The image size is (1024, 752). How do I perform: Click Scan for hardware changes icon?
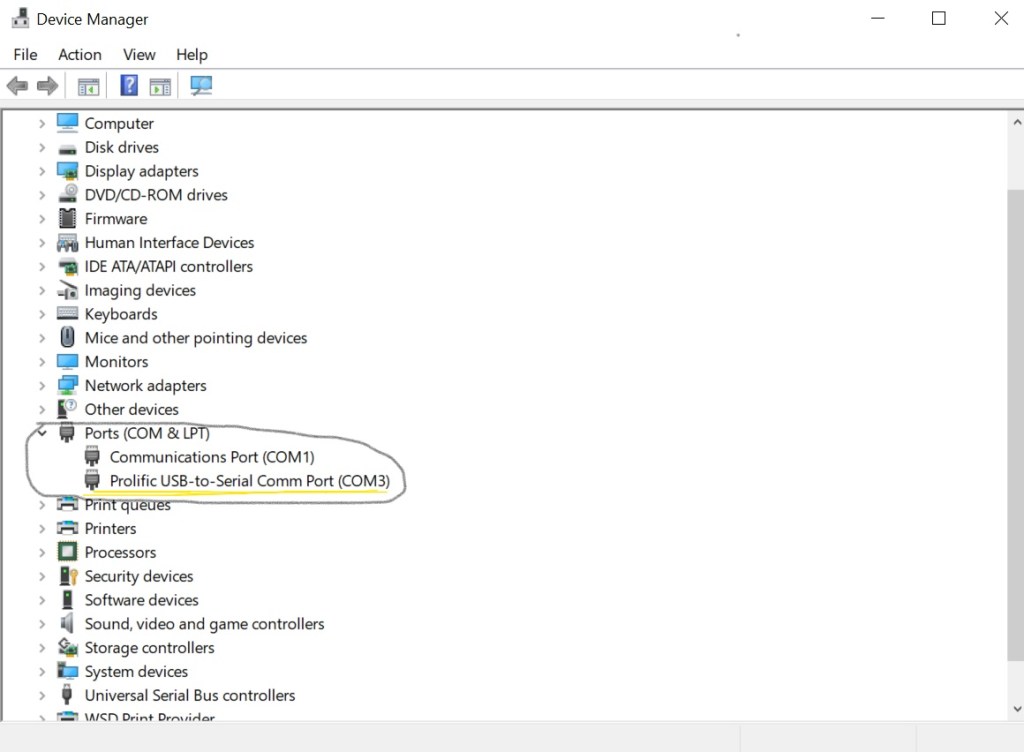pos(201,86)
